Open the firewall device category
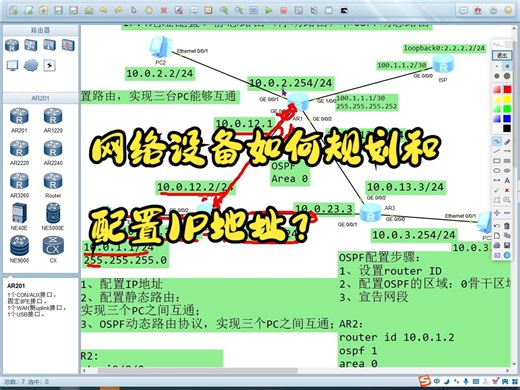 pos(68,45)
